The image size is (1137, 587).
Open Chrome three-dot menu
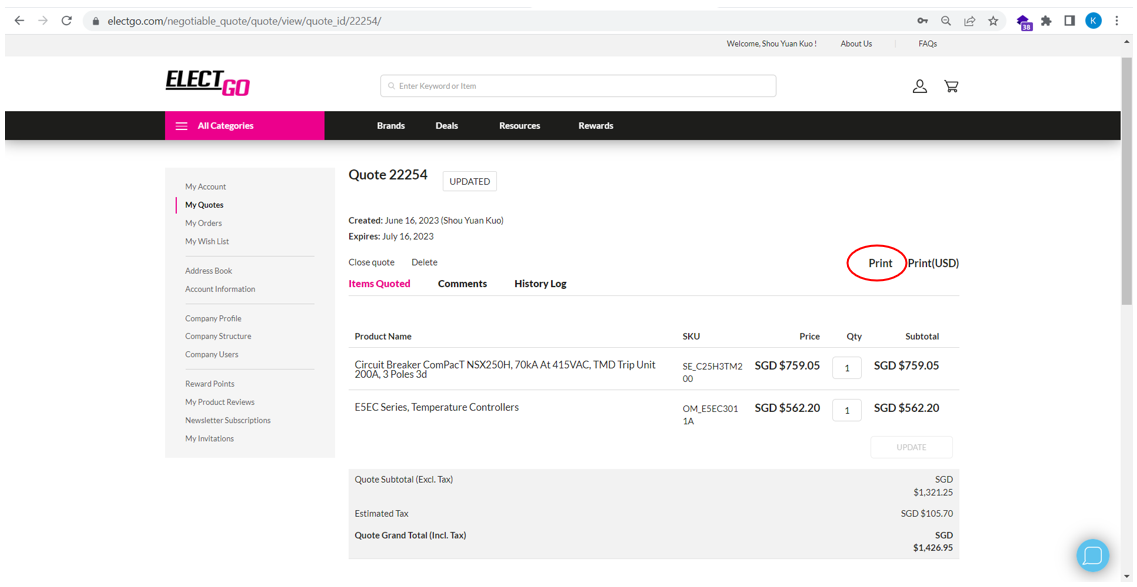[x=1117, y=21]
